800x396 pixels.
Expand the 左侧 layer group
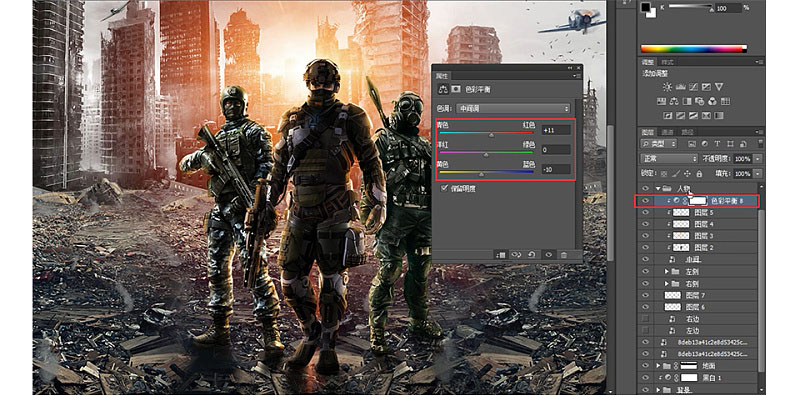666,271
